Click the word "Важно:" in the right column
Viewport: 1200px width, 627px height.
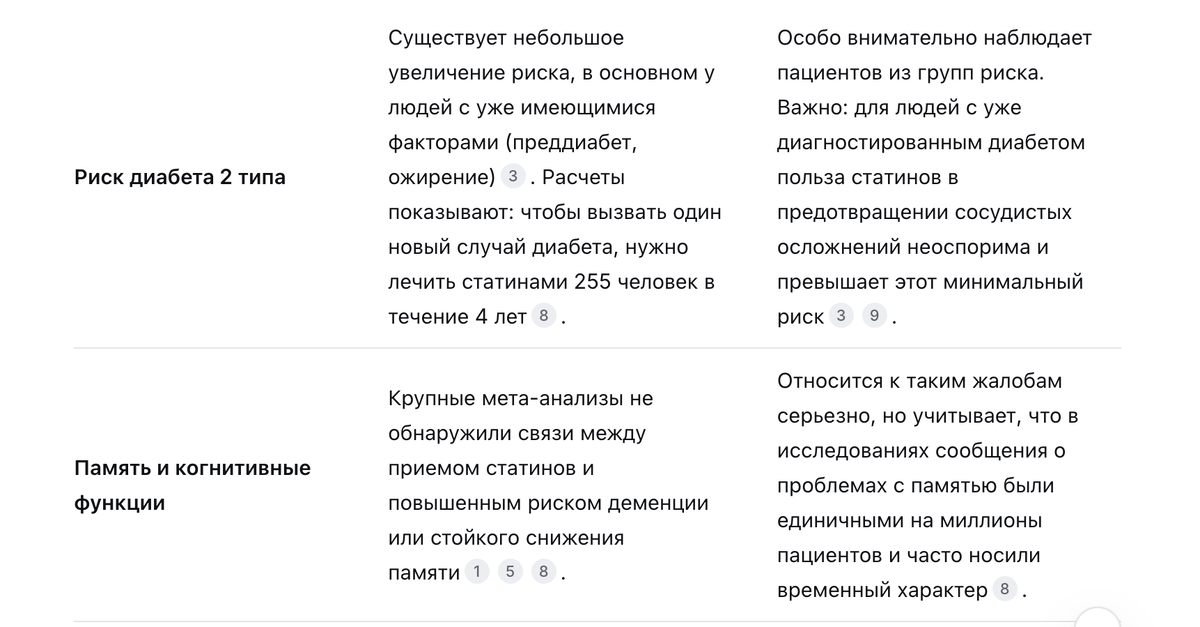point(812,108)
